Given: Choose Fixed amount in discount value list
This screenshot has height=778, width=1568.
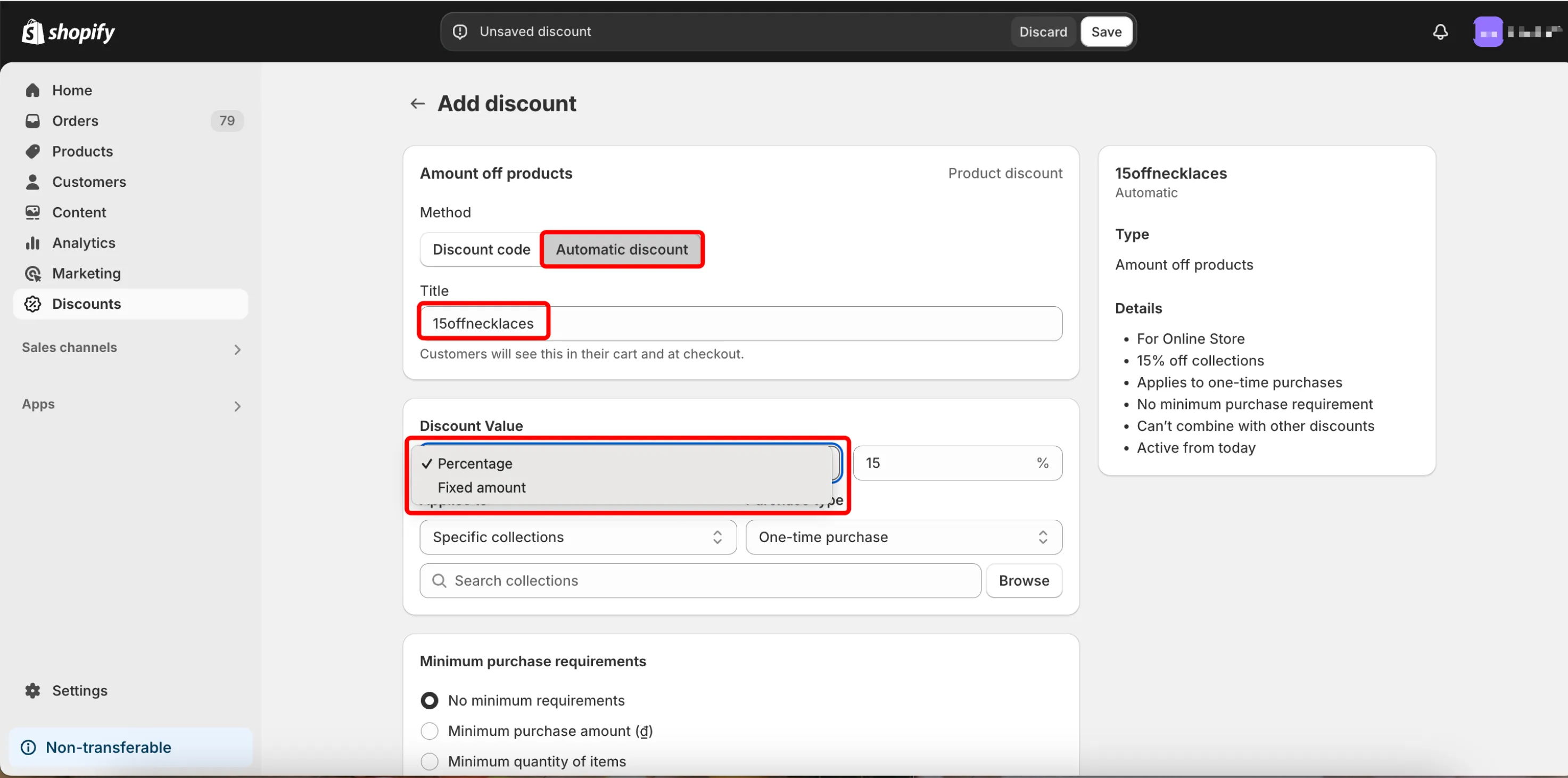Looking at the screenshot, I should [x=622, y=488].
